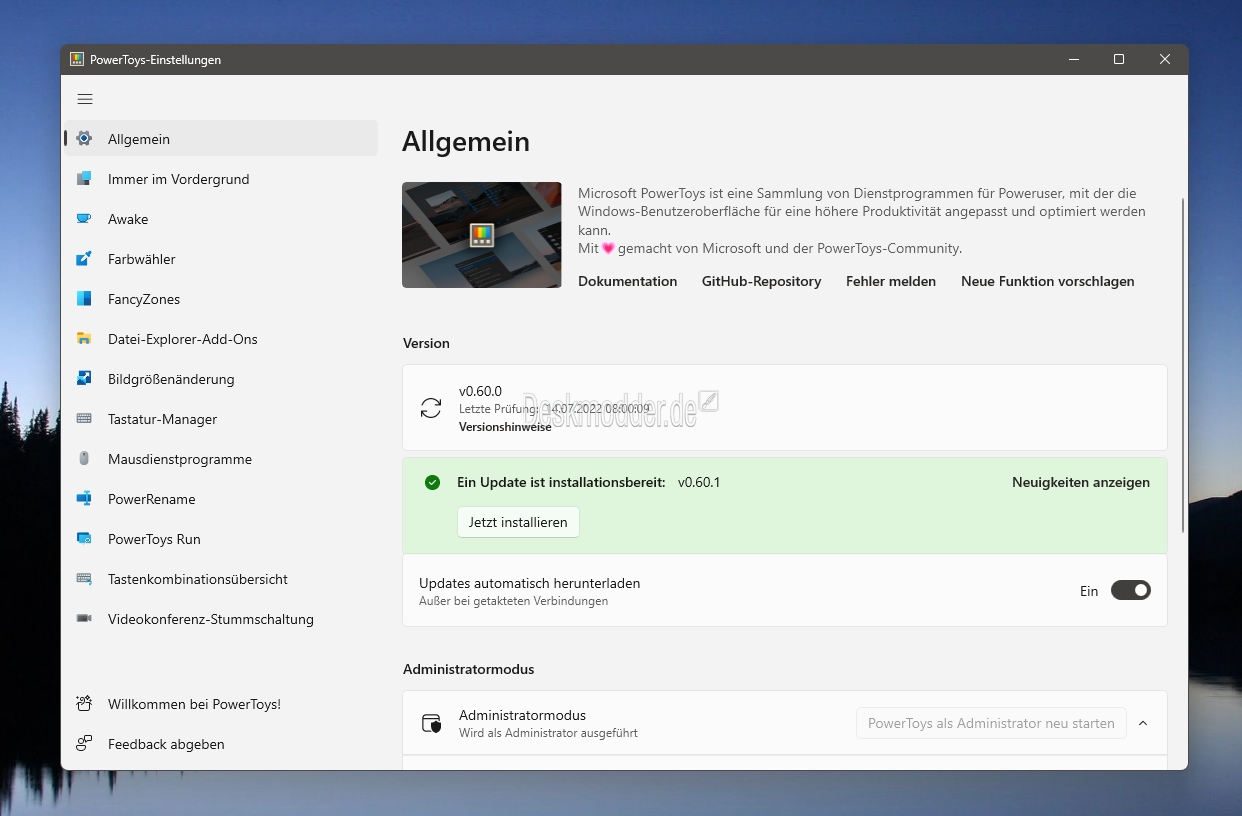Click the Administratormodus shield icon
Image resolution: width=1242 pixels, height=816 pixels.
tap(431, 723)
